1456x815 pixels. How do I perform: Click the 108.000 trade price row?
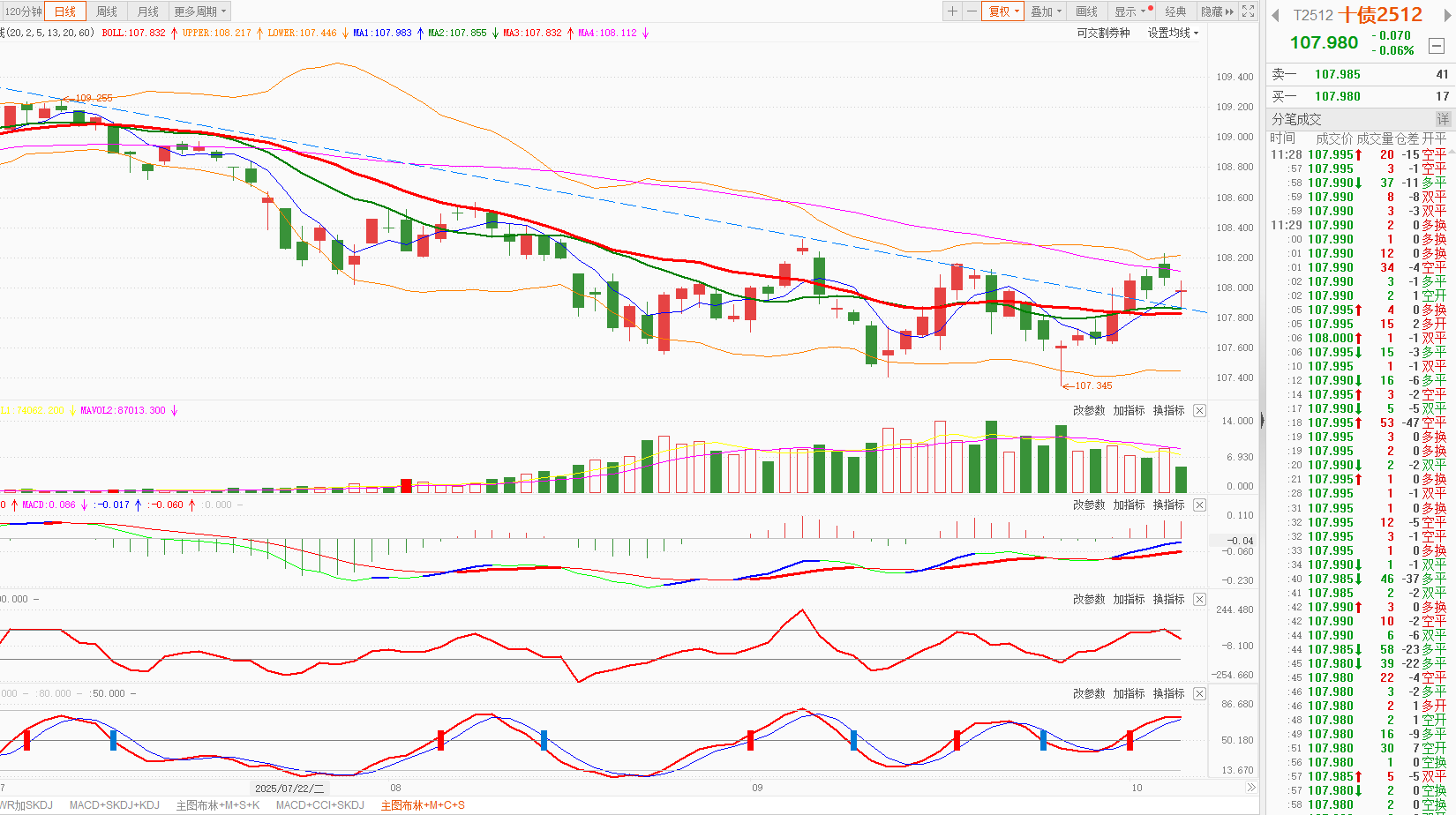coord(1359,338)
